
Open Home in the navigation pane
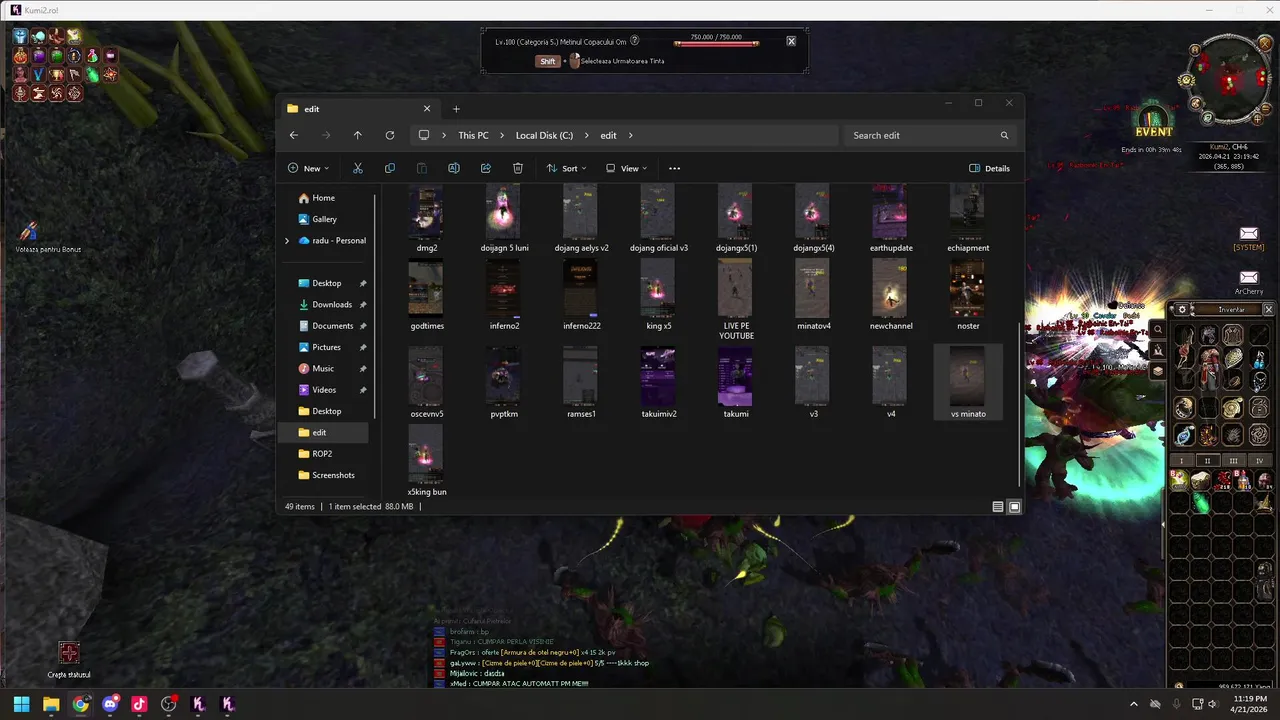323,198
